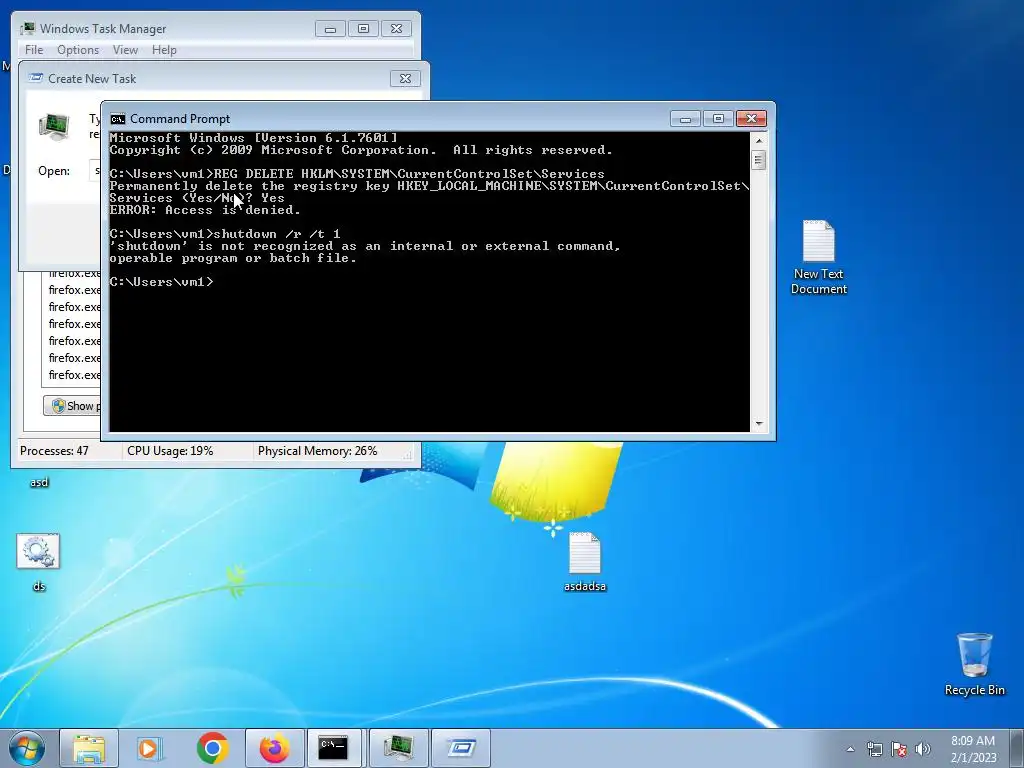
Task: Click the Create New Task title icon
Action: (36, 78)
